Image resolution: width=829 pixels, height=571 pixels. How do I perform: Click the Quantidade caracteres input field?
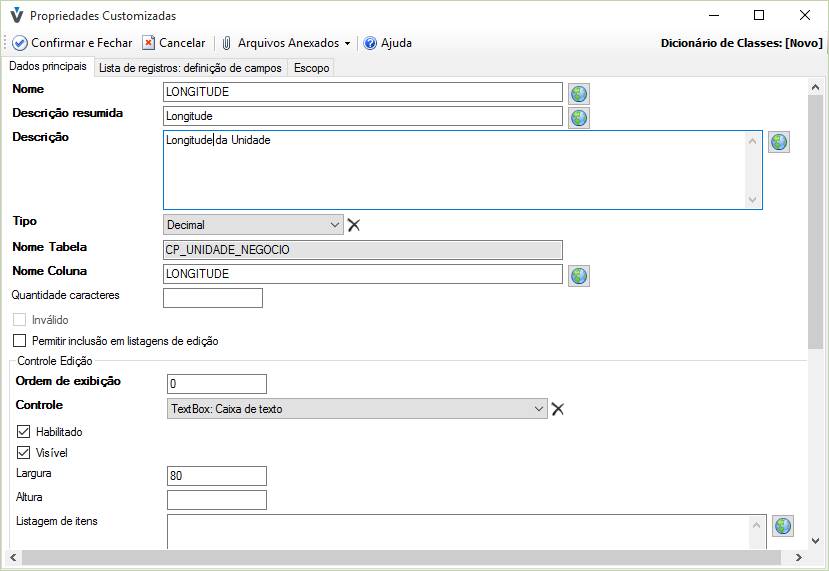tap(212, 298)
